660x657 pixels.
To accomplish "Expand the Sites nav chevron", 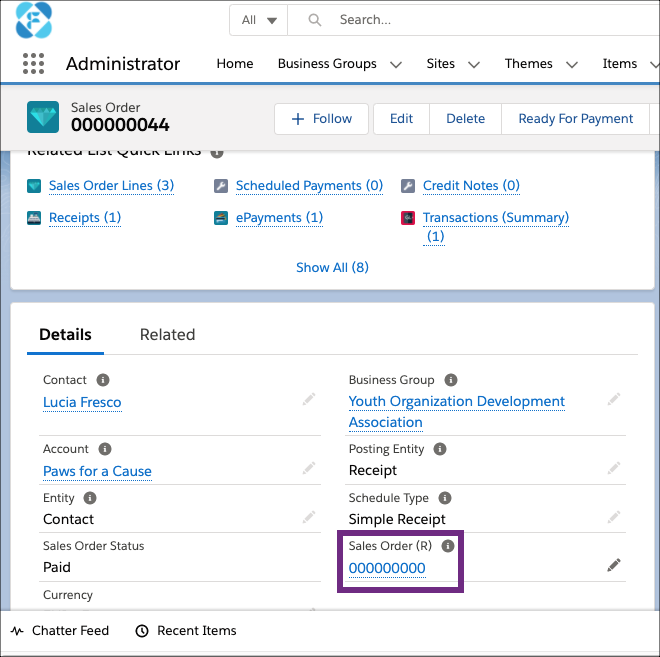I will coord(474,64).
